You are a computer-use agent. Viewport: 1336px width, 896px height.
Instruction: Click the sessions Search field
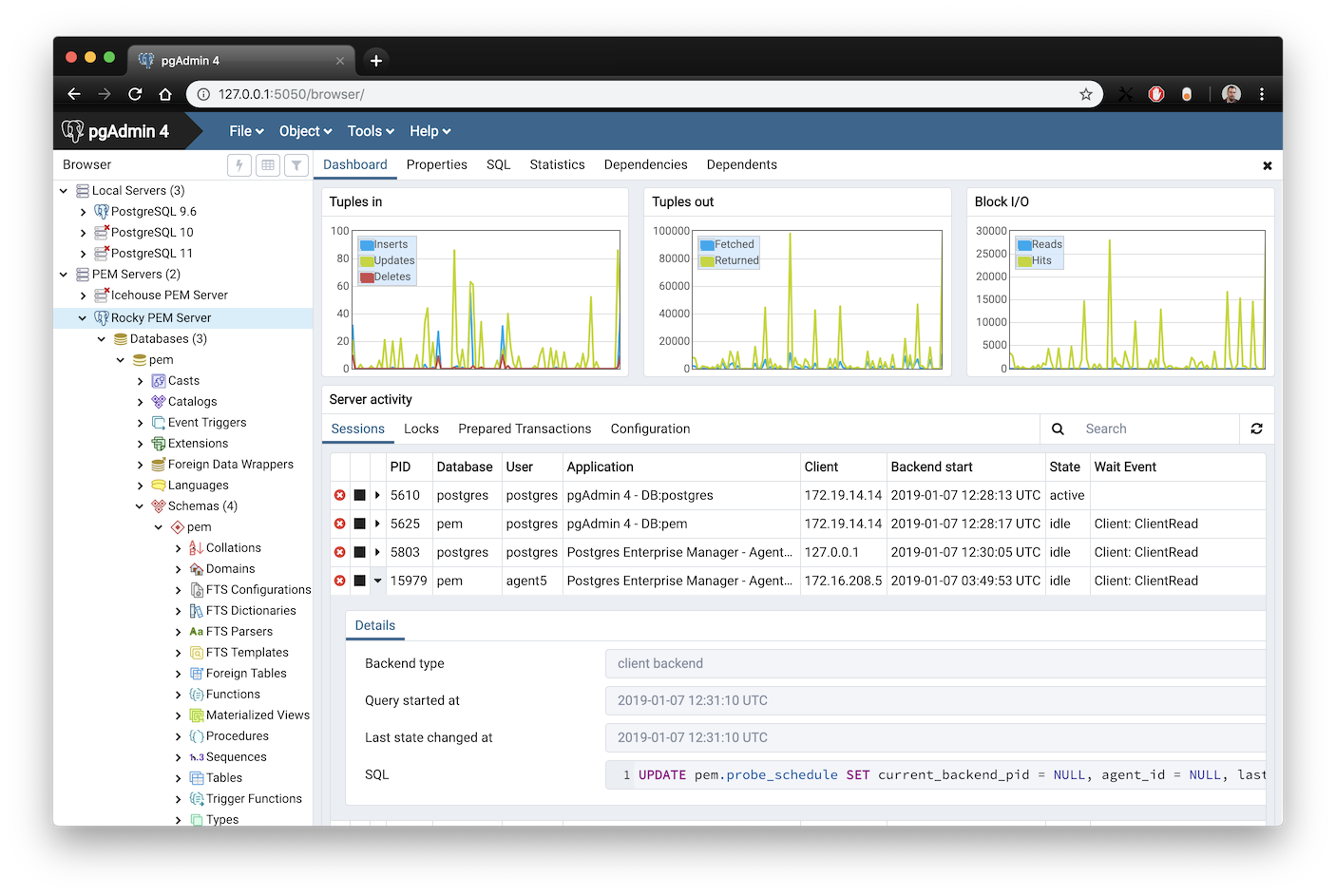(1156, 429)
